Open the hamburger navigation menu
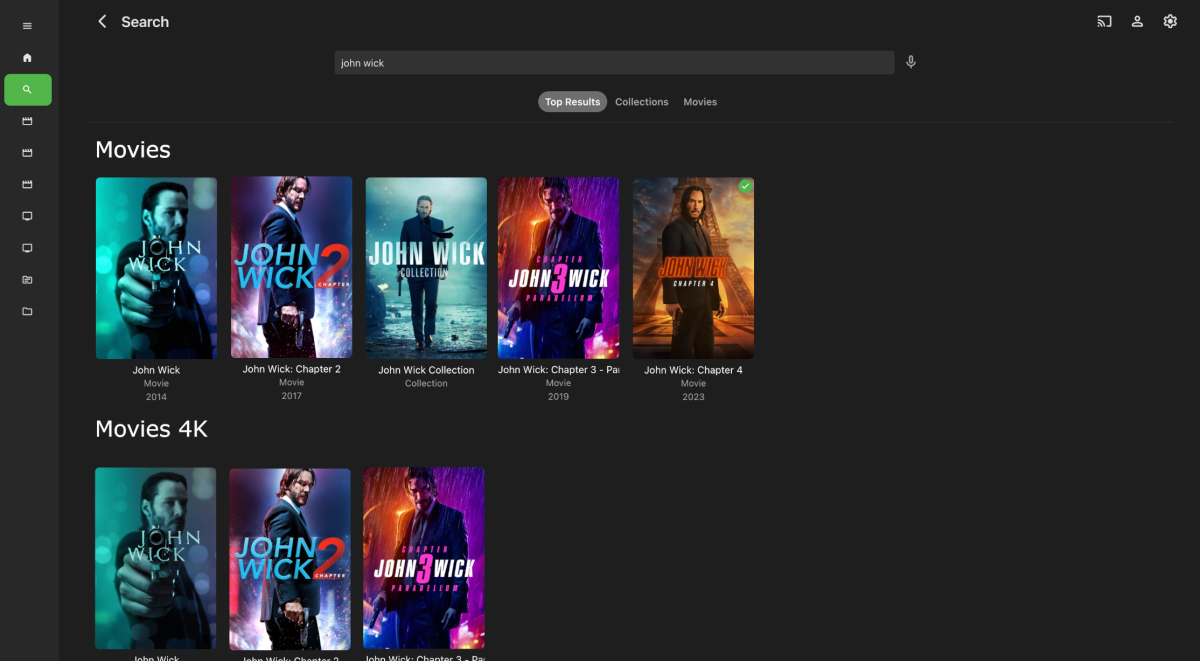 27,26
